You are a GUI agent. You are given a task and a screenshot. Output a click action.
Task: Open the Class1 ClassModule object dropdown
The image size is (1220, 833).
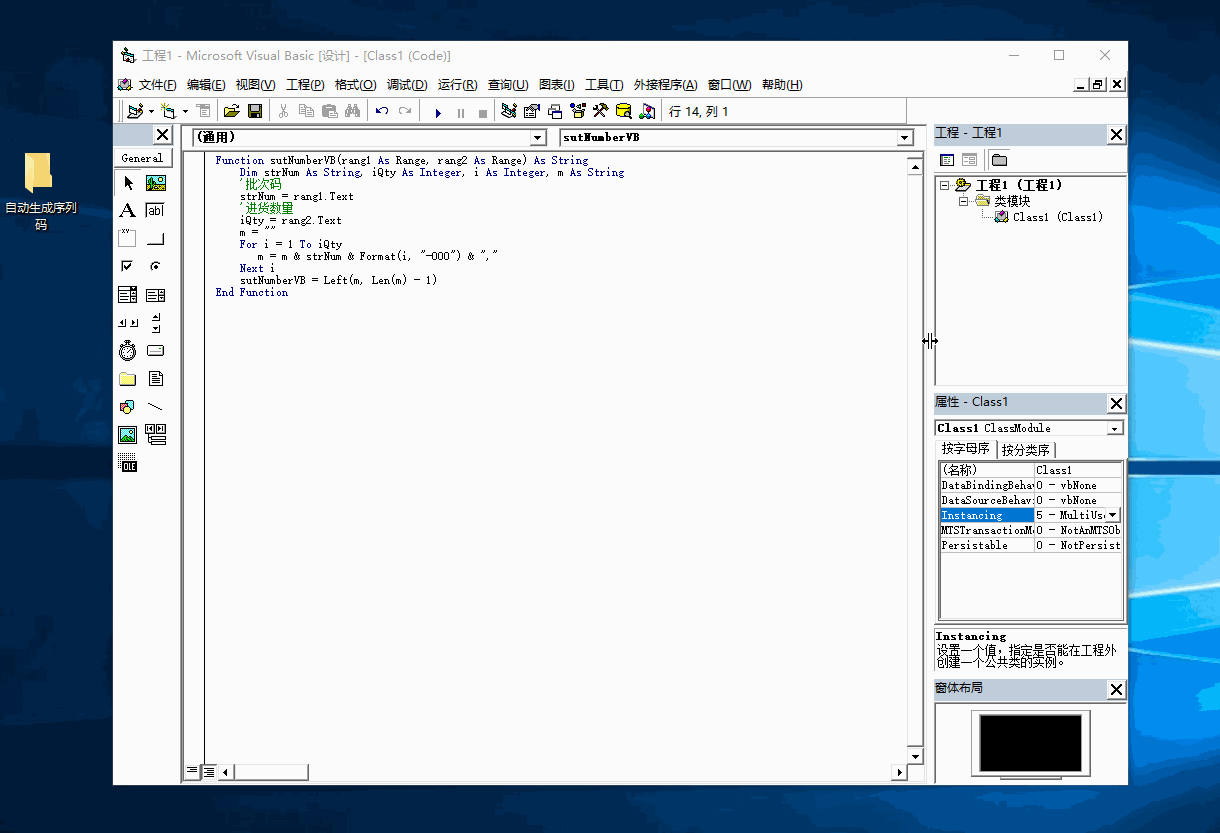coord(1115,428)
